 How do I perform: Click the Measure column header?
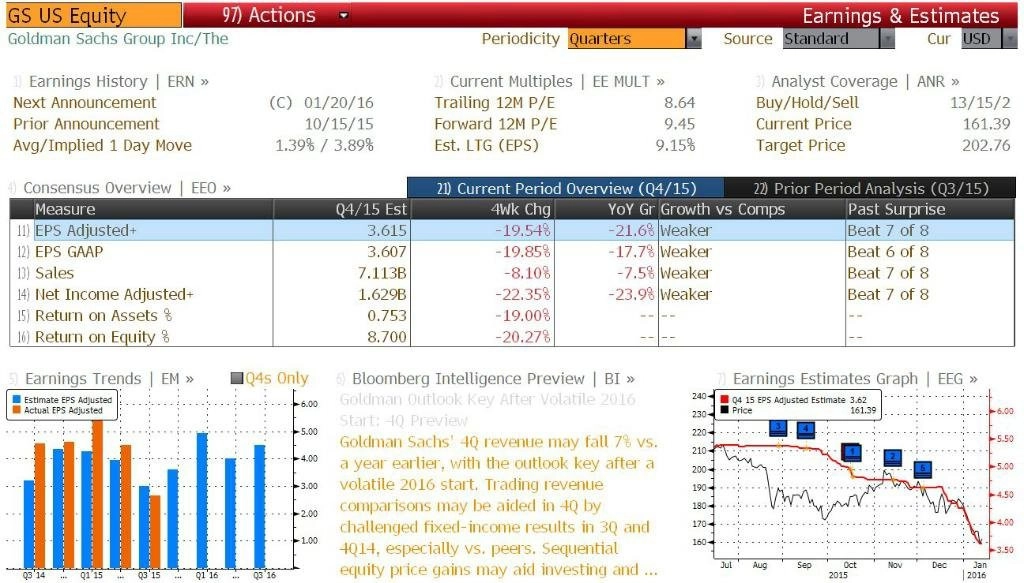(153, 210)
